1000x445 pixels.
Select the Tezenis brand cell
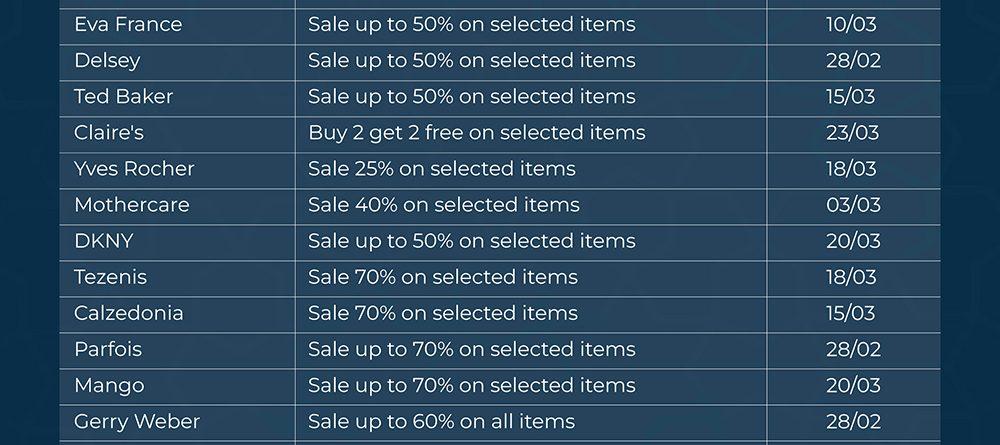click(110, 276)
